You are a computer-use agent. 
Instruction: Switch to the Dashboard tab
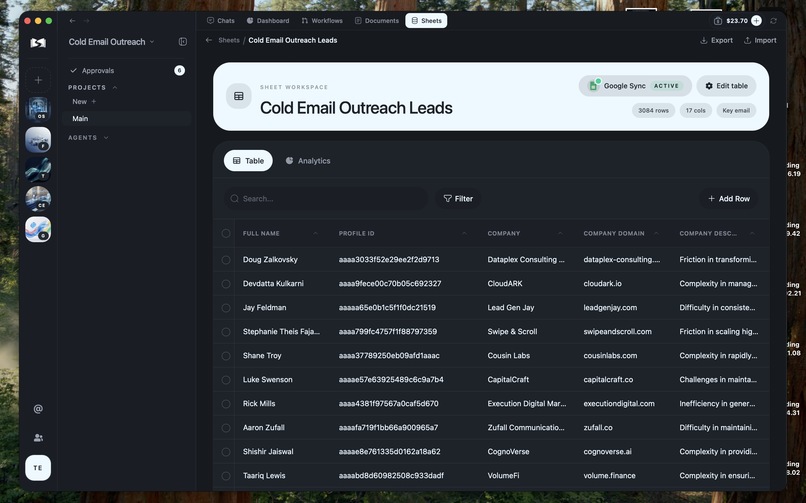pyautogui.click(x=268, y=21)
